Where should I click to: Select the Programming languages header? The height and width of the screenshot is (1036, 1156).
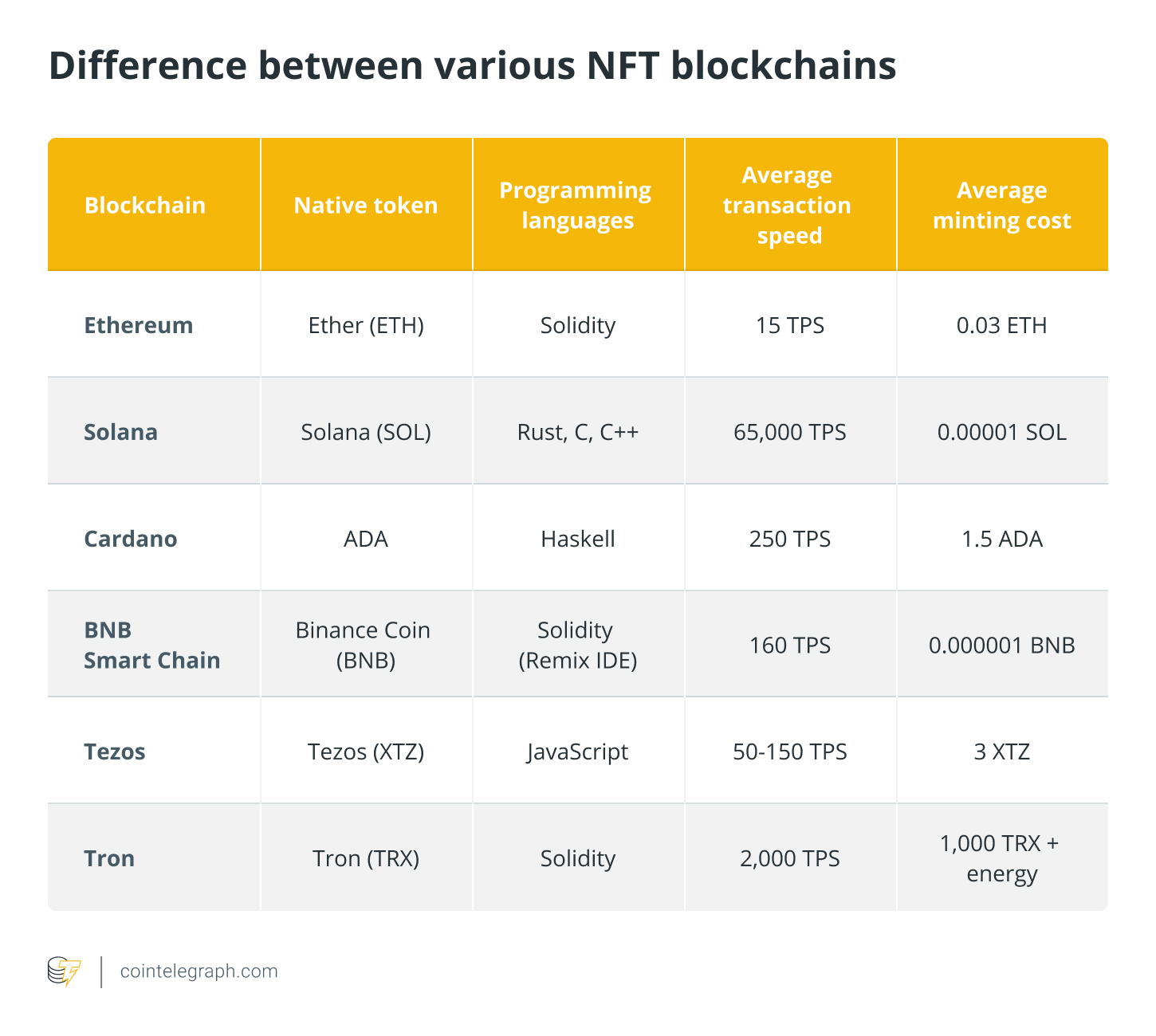tap(576, 206)
